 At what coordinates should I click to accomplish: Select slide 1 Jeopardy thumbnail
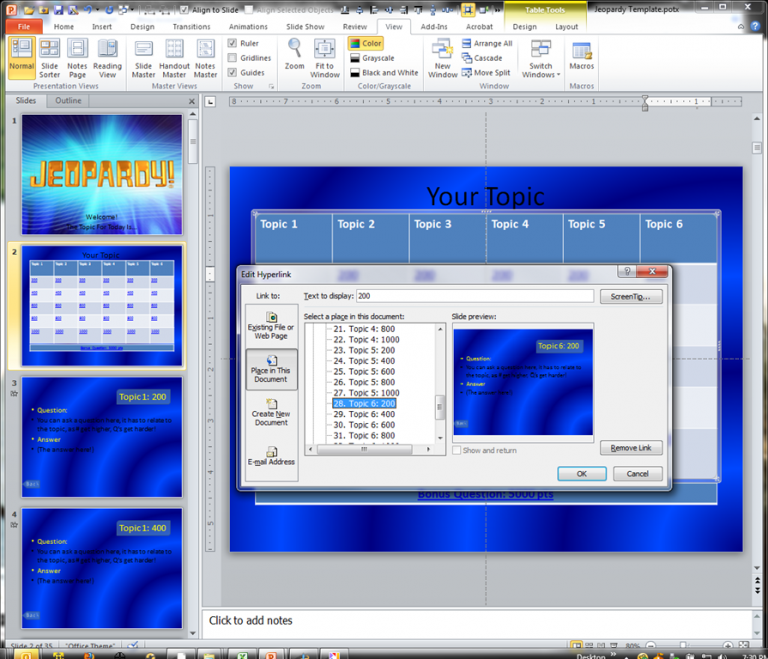(x=102, y=174)
